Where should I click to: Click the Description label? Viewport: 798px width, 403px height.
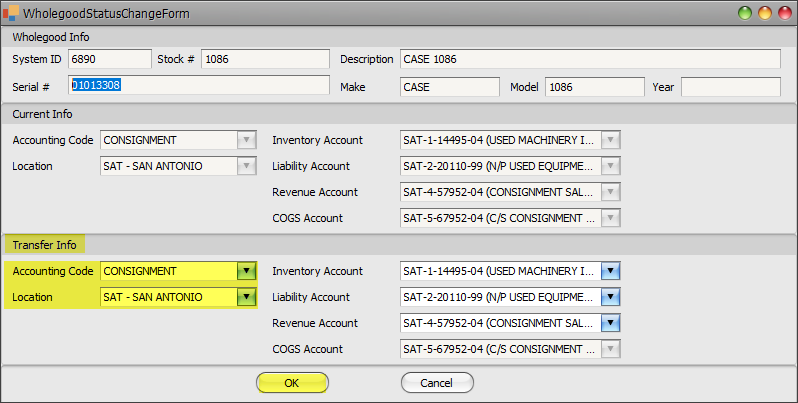(x=366, y=59)
